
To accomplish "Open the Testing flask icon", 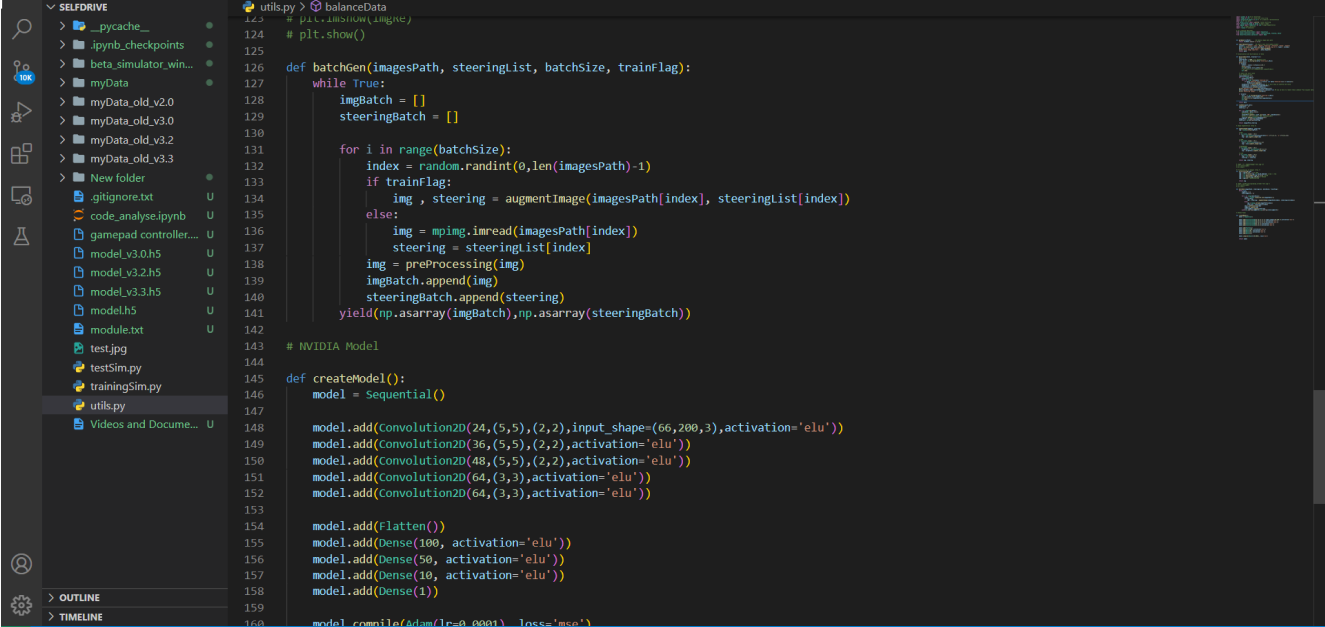I will [21, 236].
